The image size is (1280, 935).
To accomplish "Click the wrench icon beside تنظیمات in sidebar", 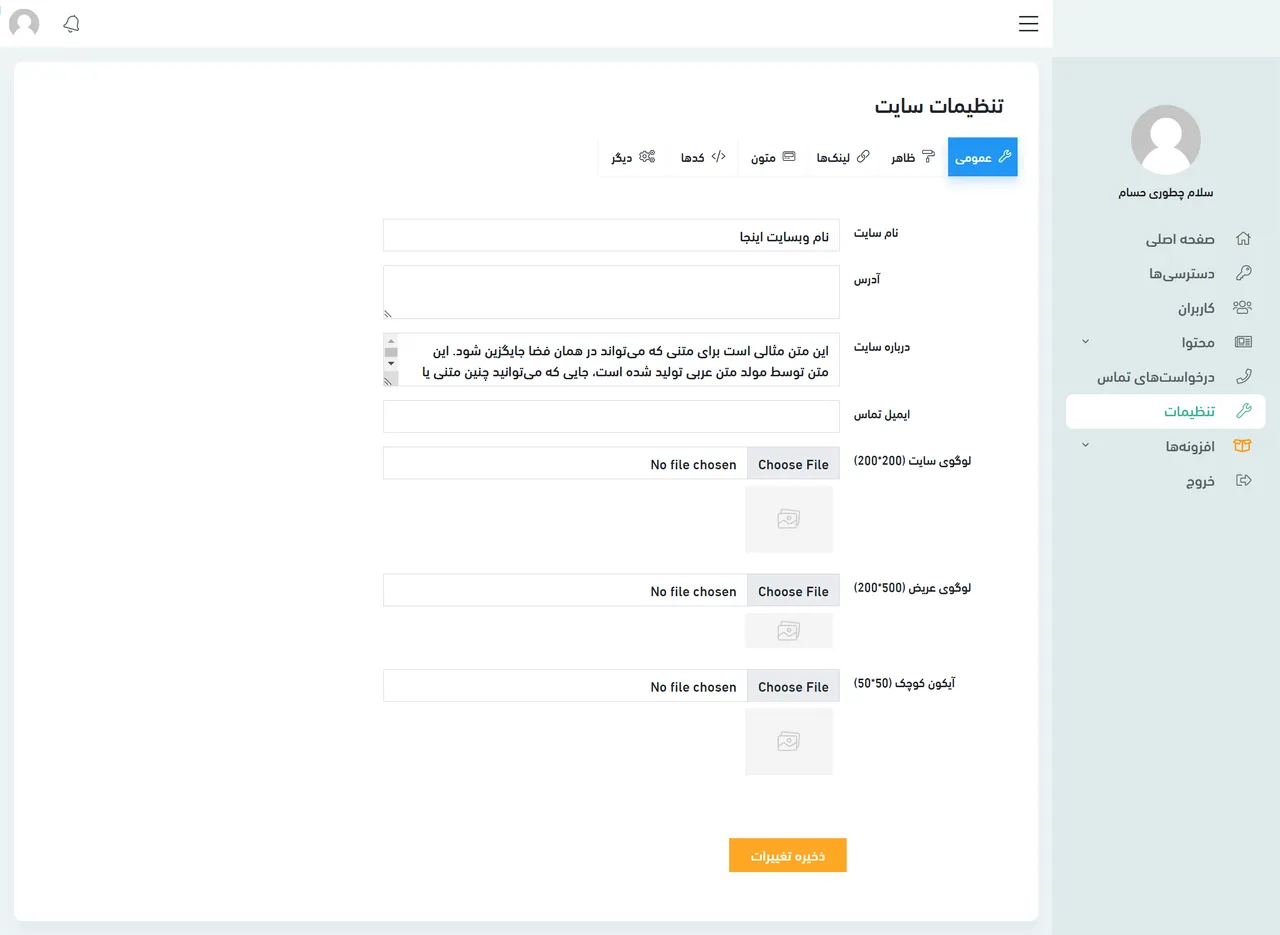I will point(1243,411).
